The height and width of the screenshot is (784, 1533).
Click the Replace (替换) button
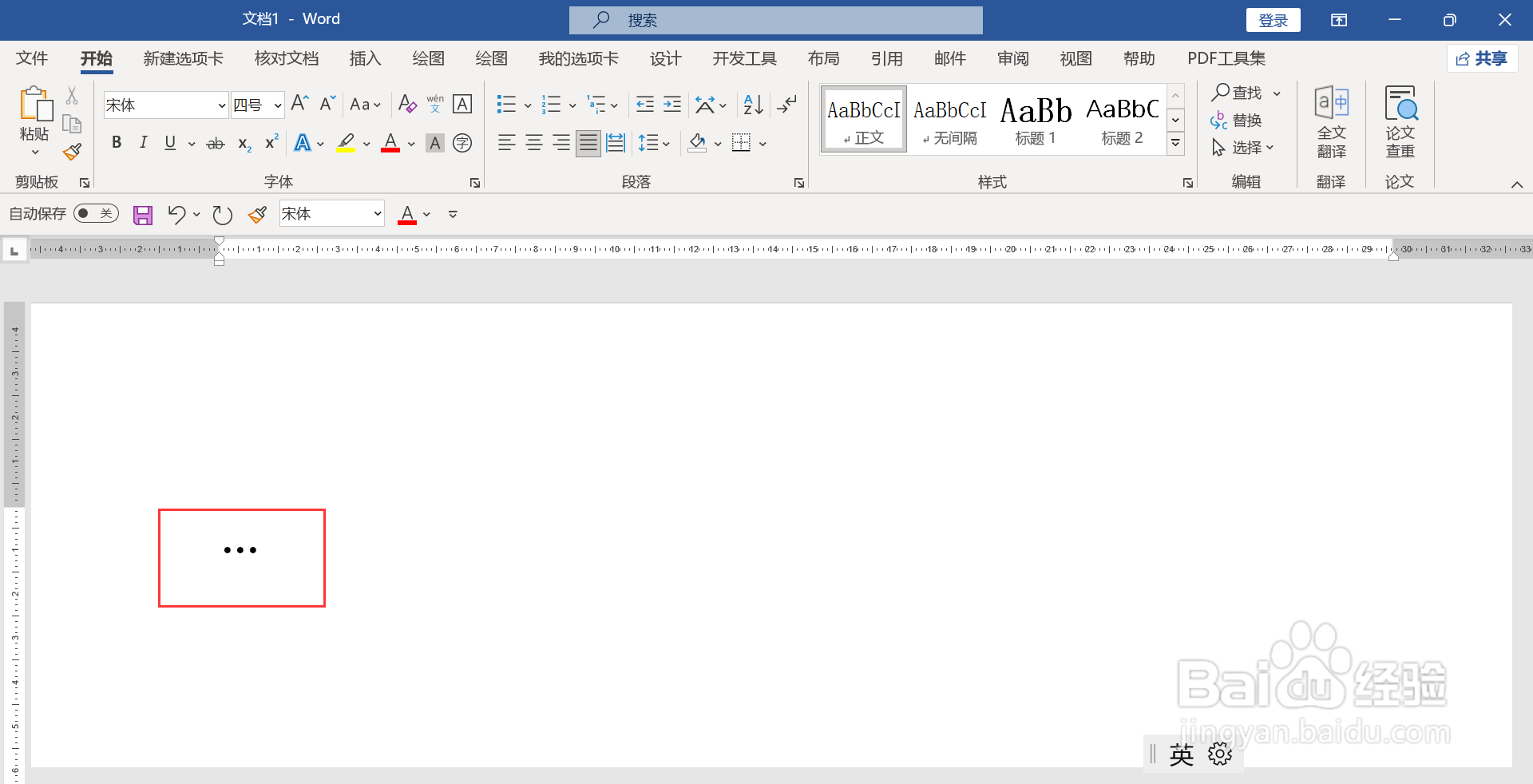coord(1236,121)
